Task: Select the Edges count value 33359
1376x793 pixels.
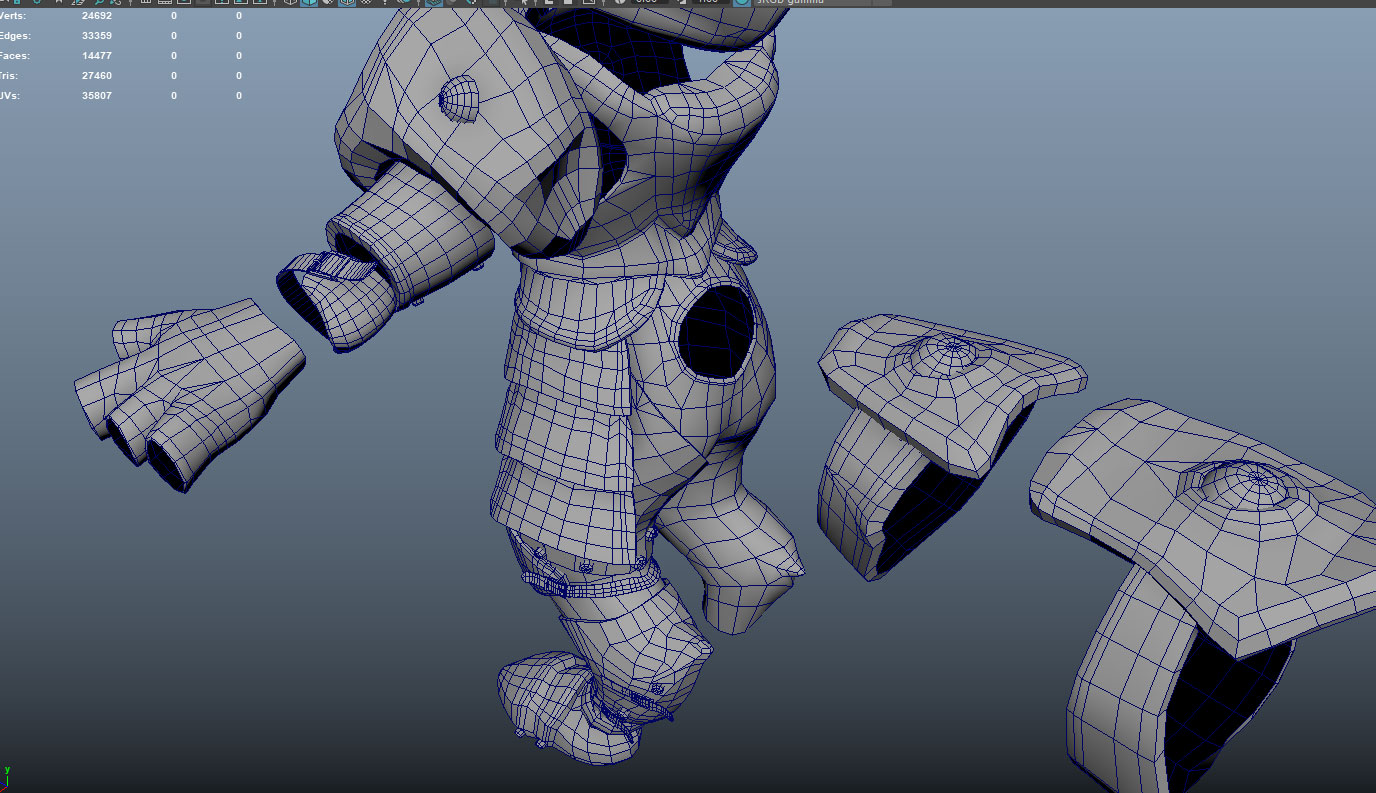Action: (96, 36)
